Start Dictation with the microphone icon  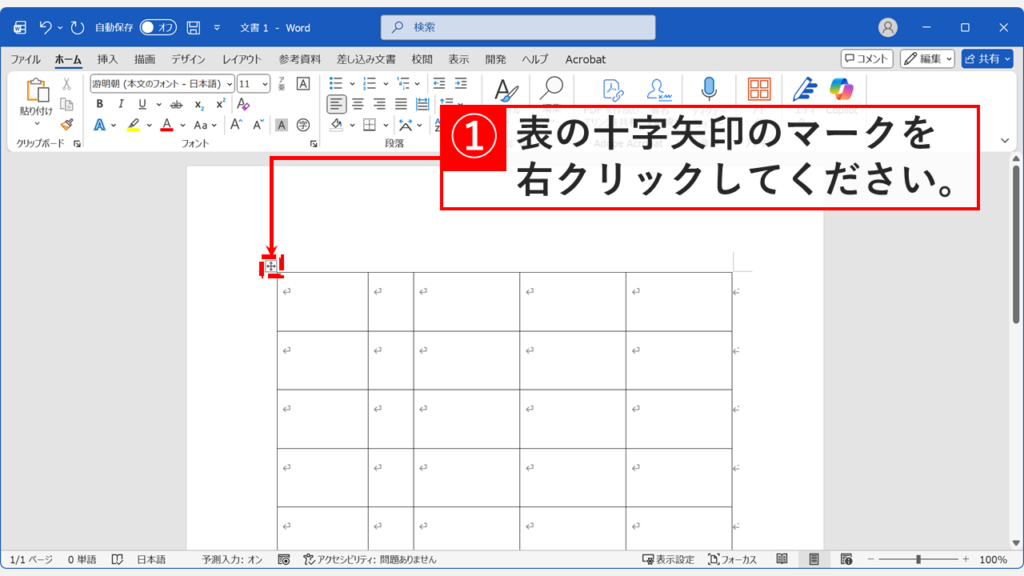pos(709,88)
